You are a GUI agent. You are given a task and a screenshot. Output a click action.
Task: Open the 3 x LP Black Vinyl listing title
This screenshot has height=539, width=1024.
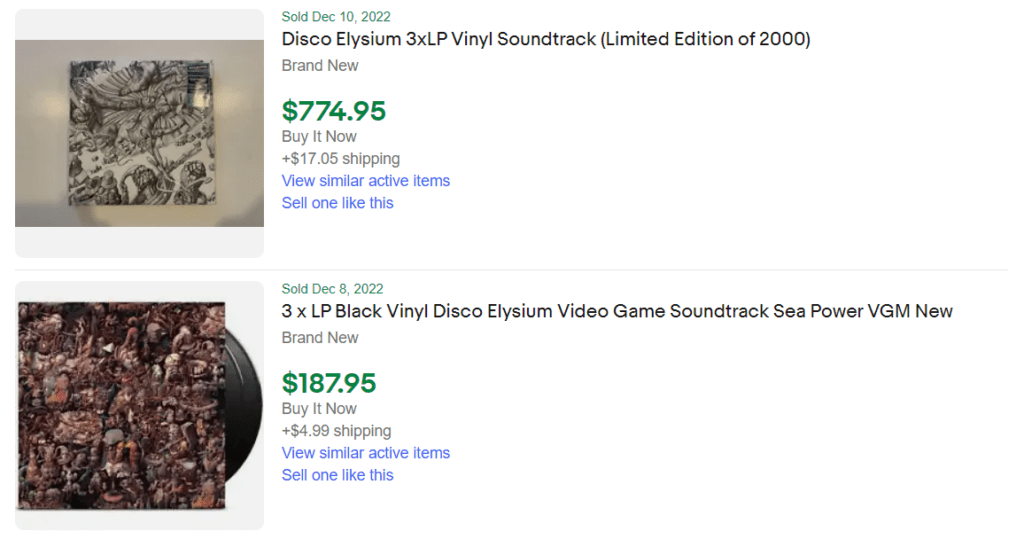point(617,312)
